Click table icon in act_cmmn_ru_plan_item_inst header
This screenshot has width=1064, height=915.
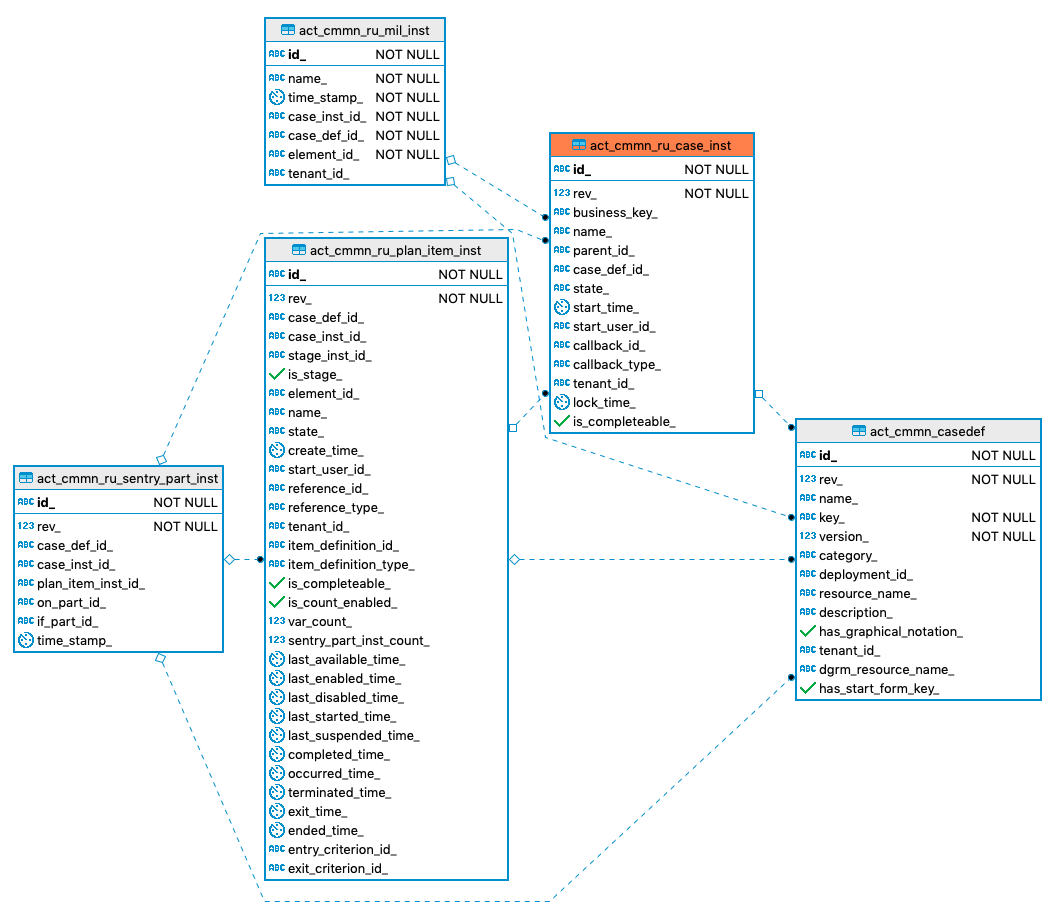[298, 250]
